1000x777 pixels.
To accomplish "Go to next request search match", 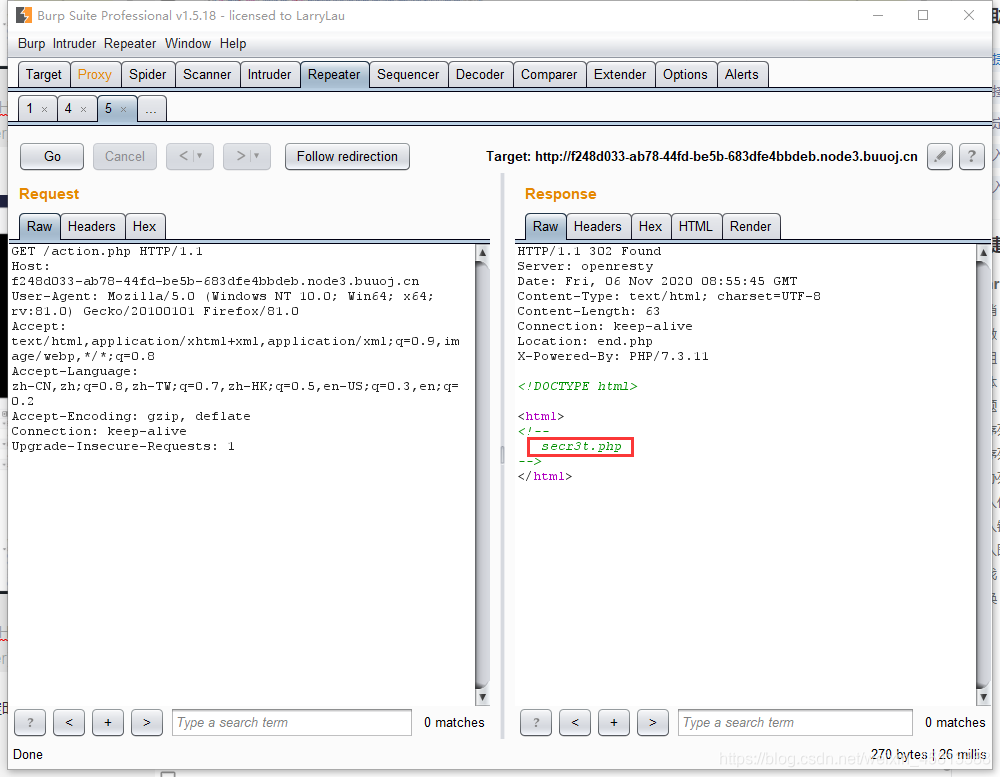I will [147, 723].
